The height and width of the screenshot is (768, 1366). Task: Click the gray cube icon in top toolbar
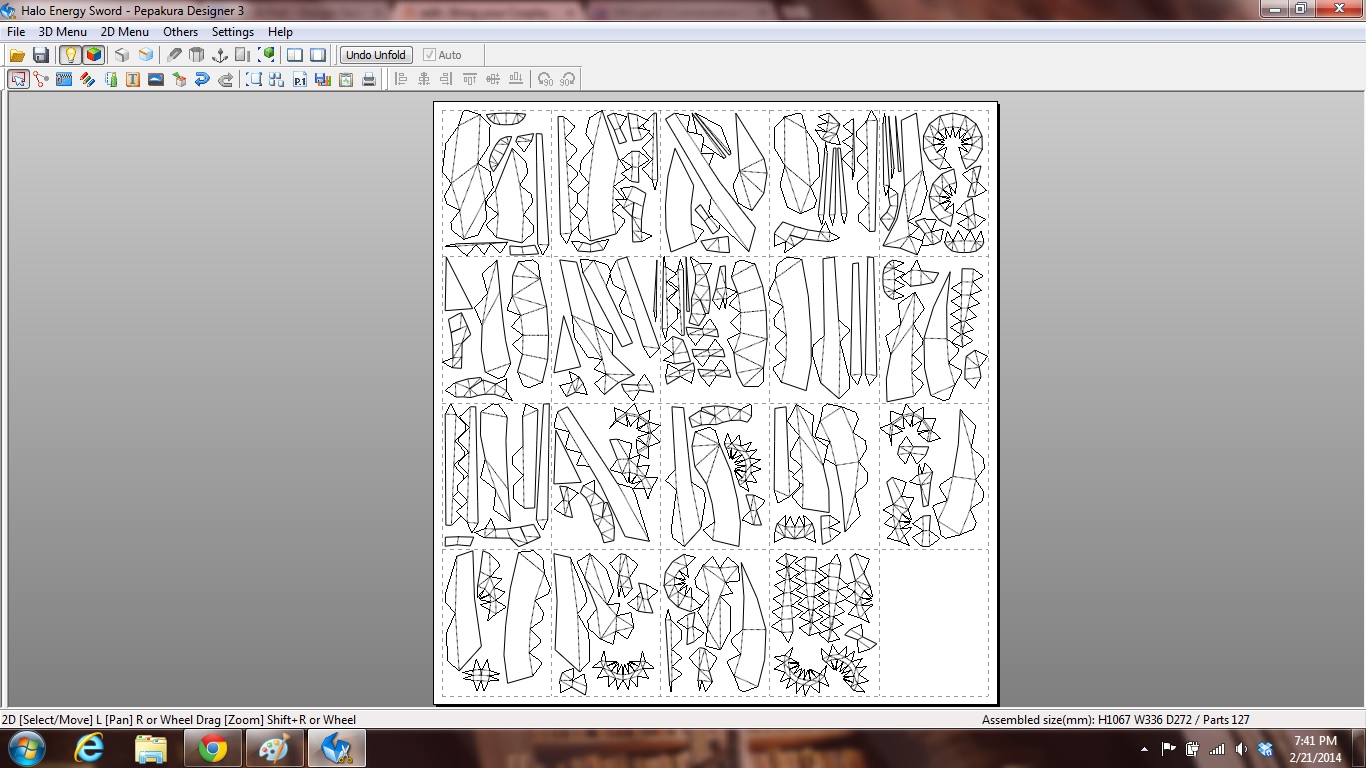(x=122, y=55)
